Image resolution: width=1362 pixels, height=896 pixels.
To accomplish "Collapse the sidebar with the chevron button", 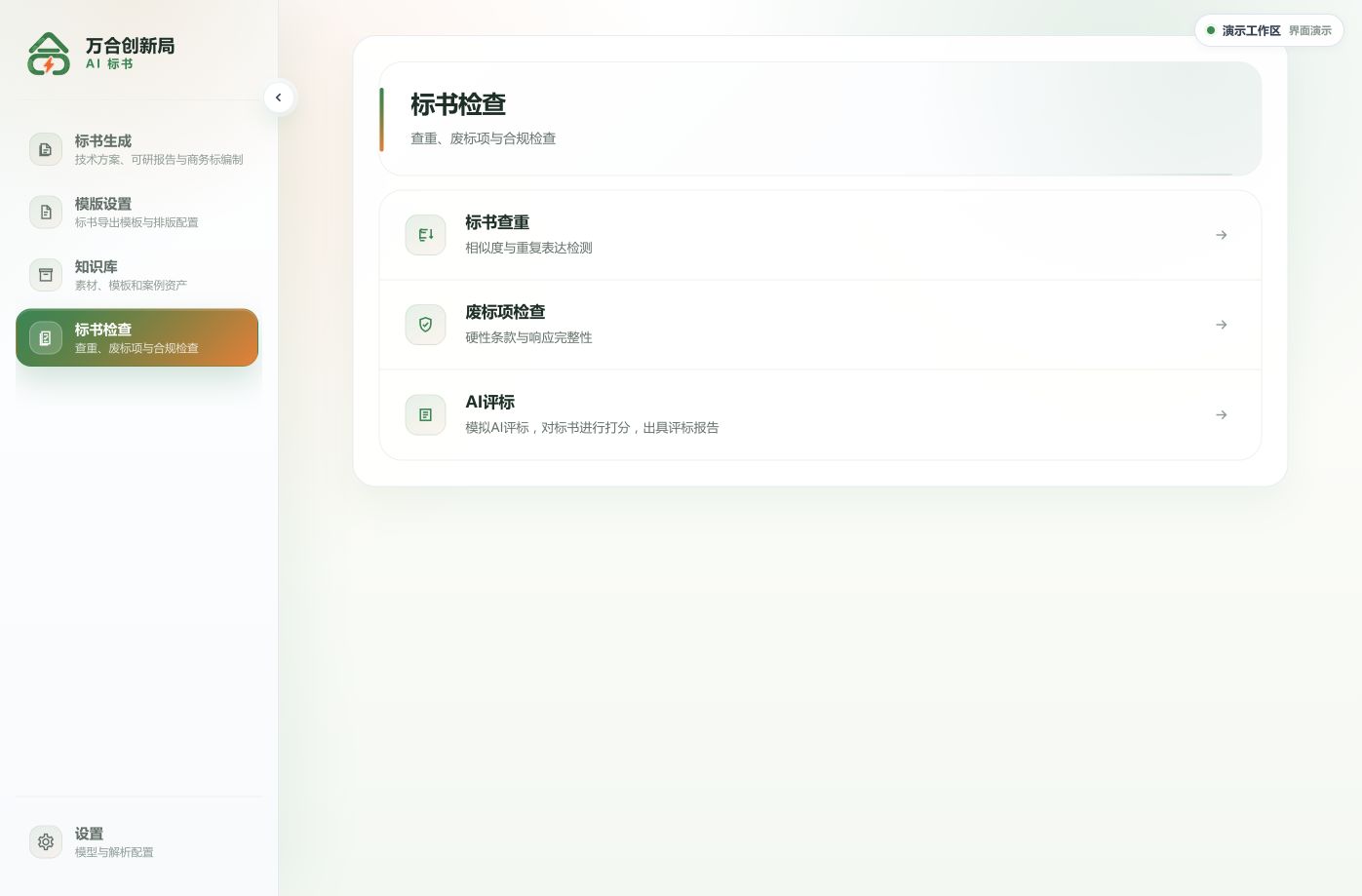I will tap(279, 97).
